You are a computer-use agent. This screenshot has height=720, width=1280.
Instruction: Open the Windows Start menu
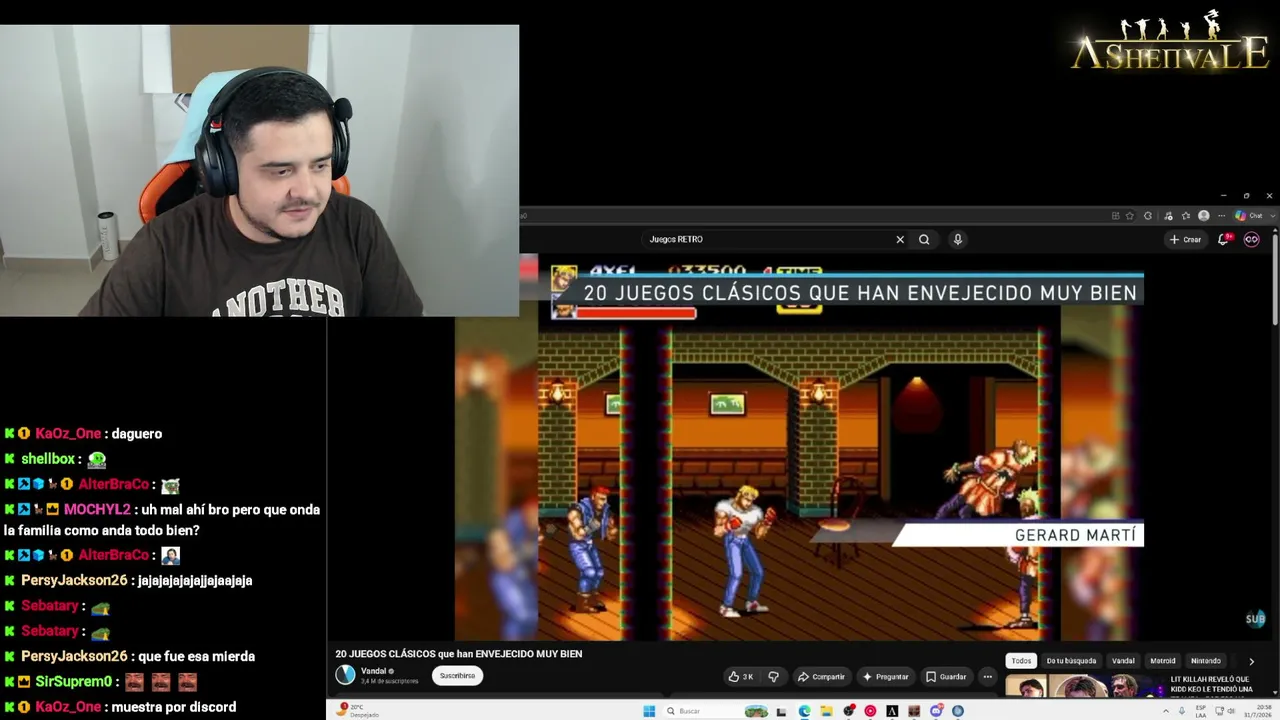coord(649,711)
